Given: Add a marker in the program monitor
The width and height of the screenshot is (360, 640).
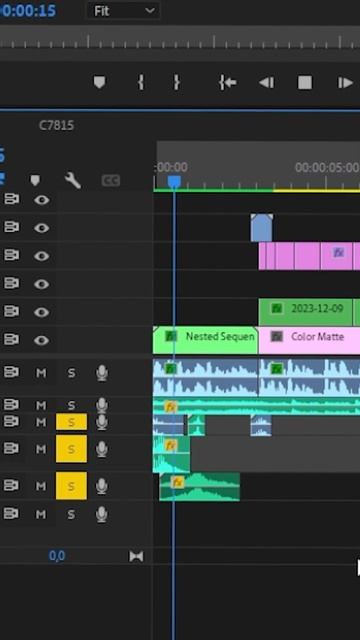Looking at the screenshot, I should tap(99, 82).
